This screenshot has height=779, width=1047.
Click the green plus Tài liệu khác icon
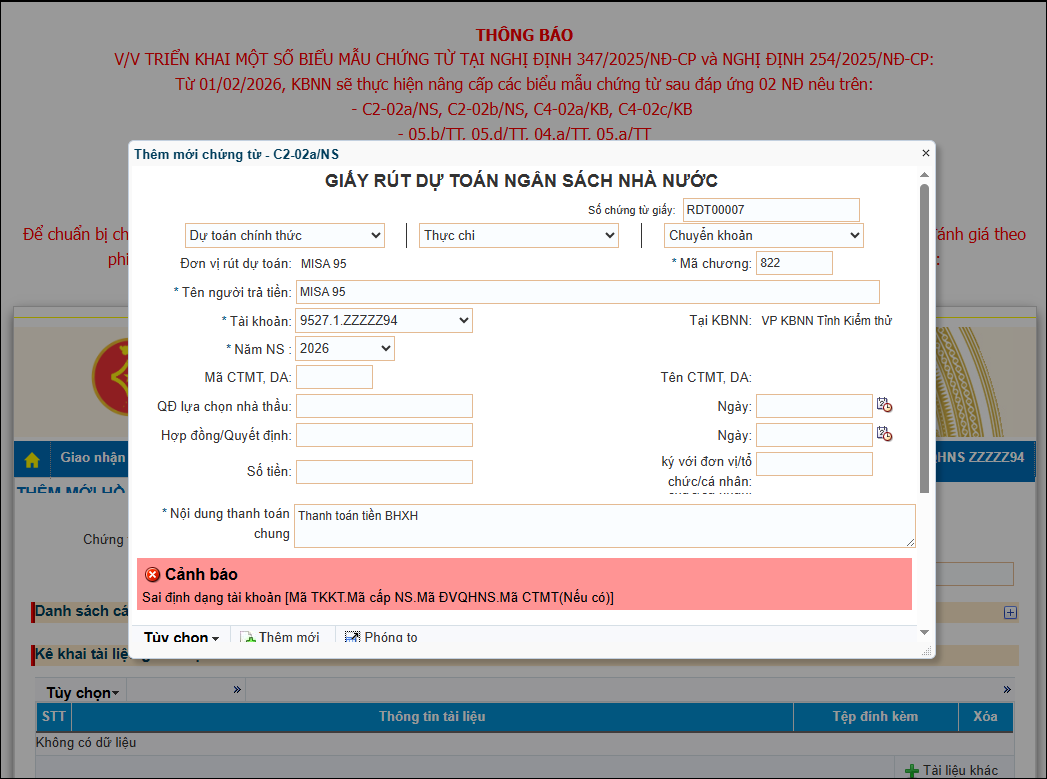point(911,771)
